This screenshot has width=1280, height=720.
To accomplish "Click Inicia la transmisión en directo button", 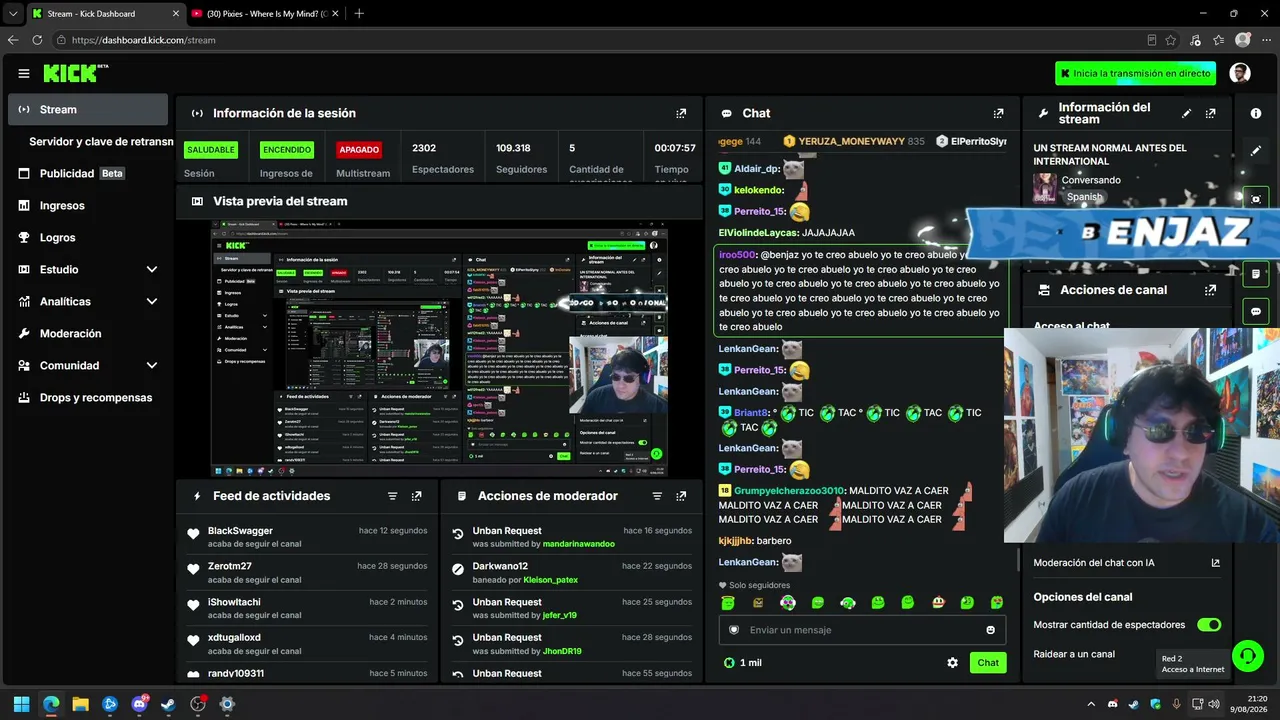I will (x=1136, y=73).
